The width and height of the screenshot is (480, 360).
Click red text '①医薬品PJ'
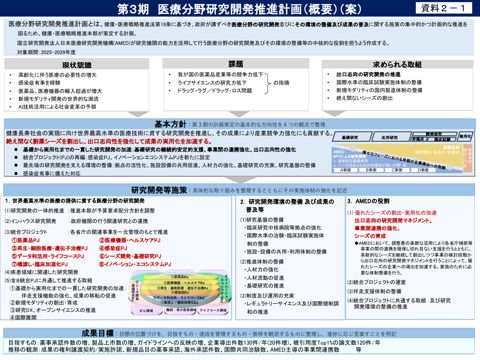tap(26, 240)
